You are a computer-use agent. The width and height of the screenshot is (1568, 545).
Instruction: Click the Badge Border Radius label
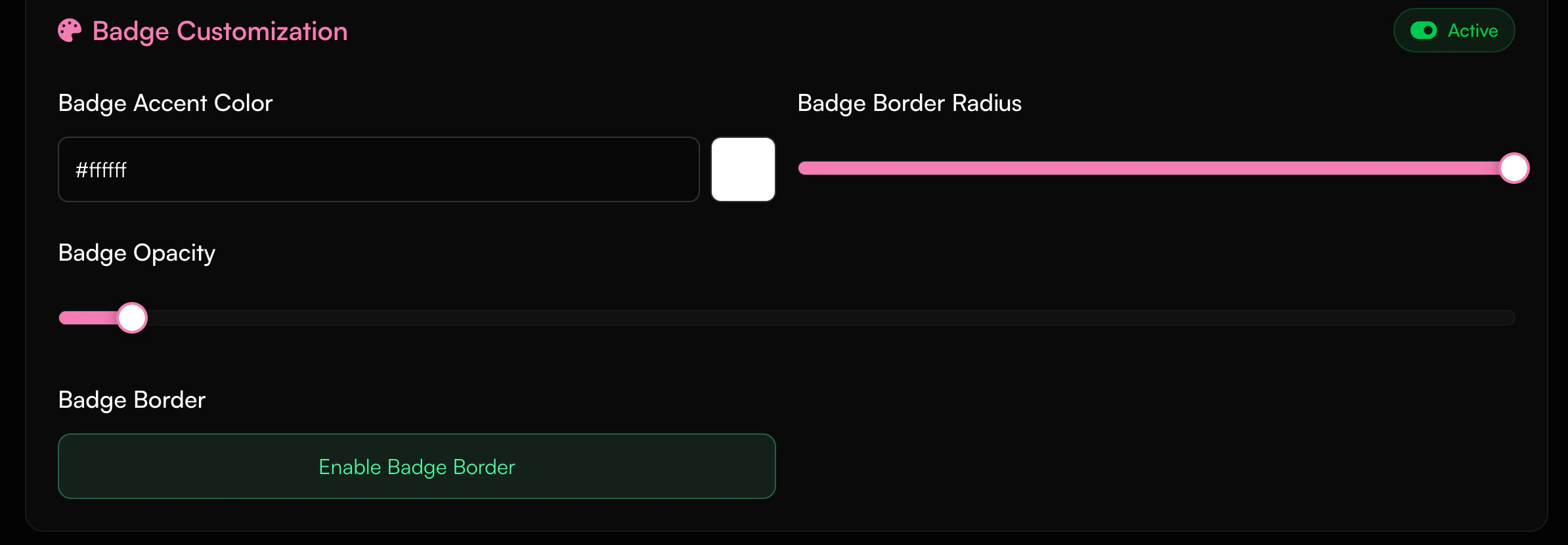[x=909, y=103]
